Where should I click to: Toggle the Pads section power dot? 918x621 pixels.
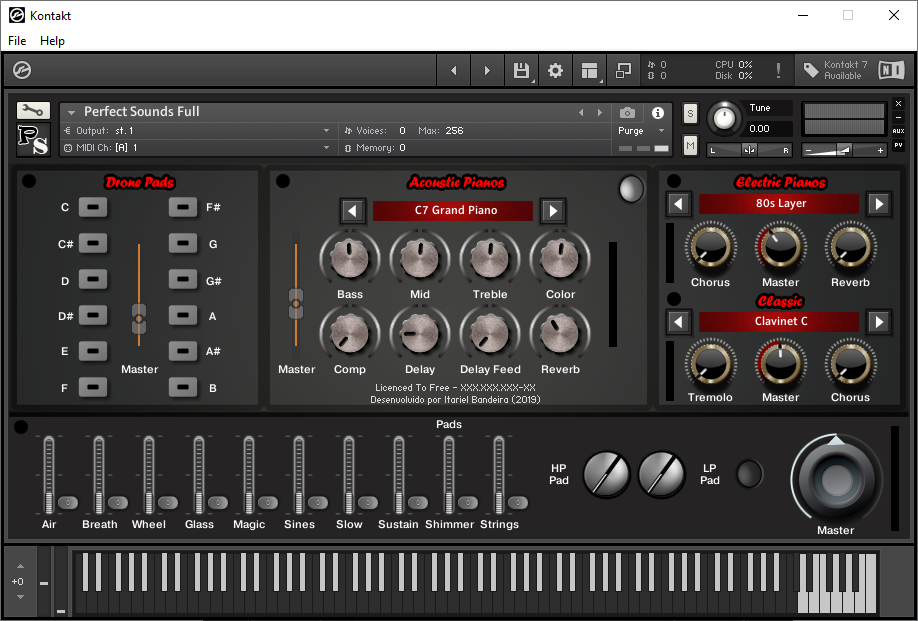tap(20, 427)
